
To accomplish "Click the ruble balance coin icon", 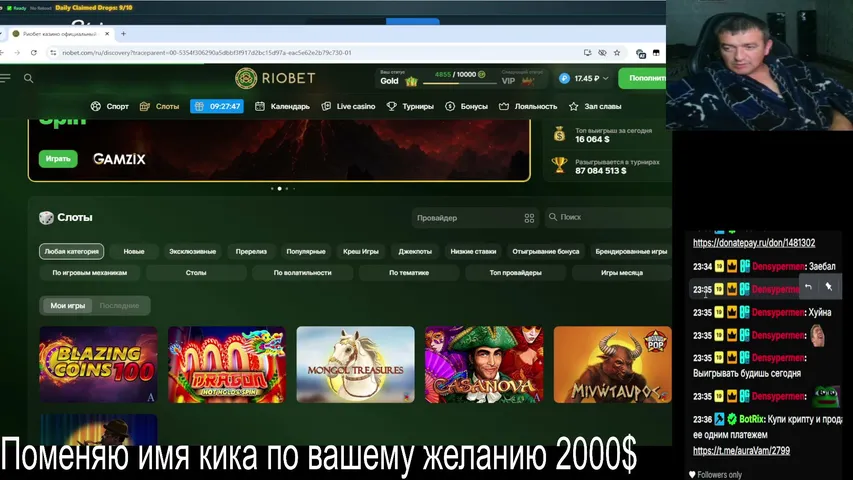I will pyautogui.click(x=564, y=78).
